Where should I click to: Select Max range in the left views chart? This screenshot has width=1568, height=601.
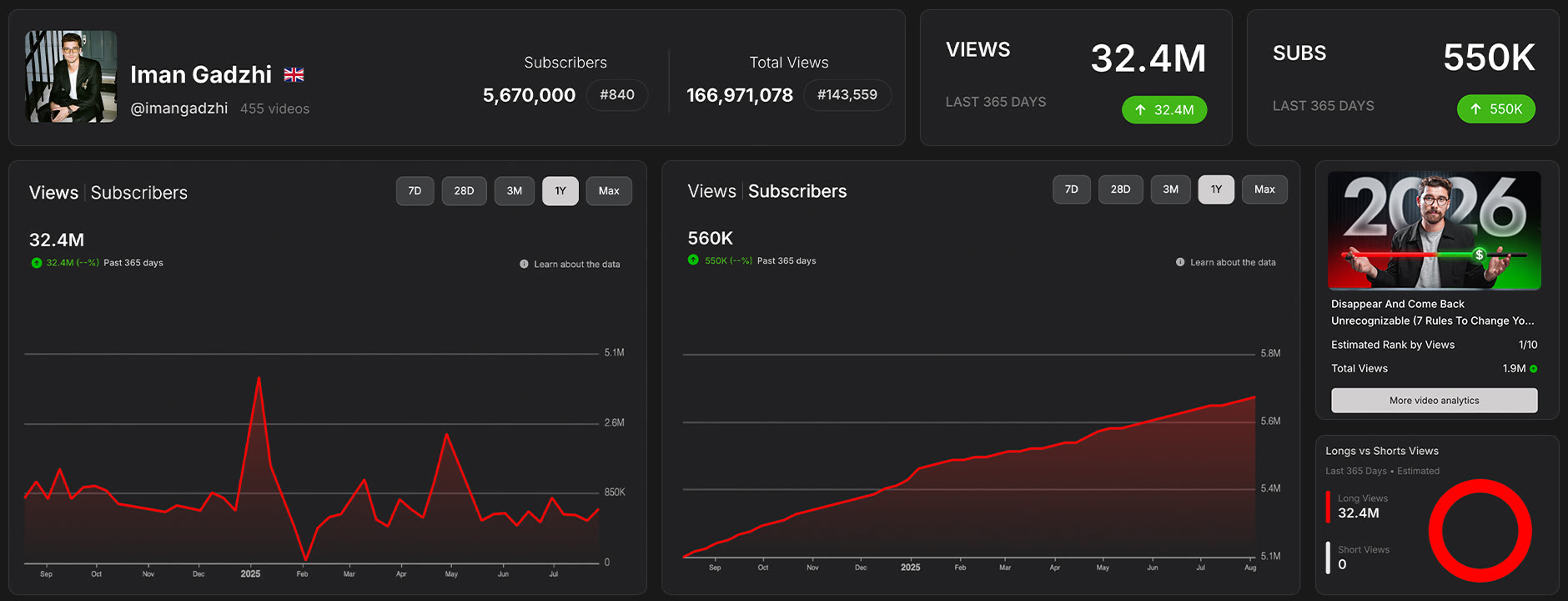point(609,191)
